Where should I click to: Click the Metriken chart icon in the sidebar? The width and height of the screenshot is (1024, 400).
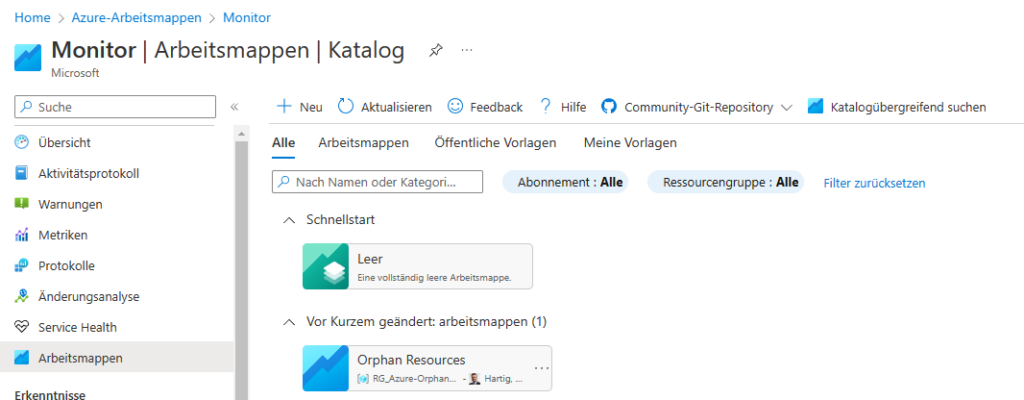22,235
